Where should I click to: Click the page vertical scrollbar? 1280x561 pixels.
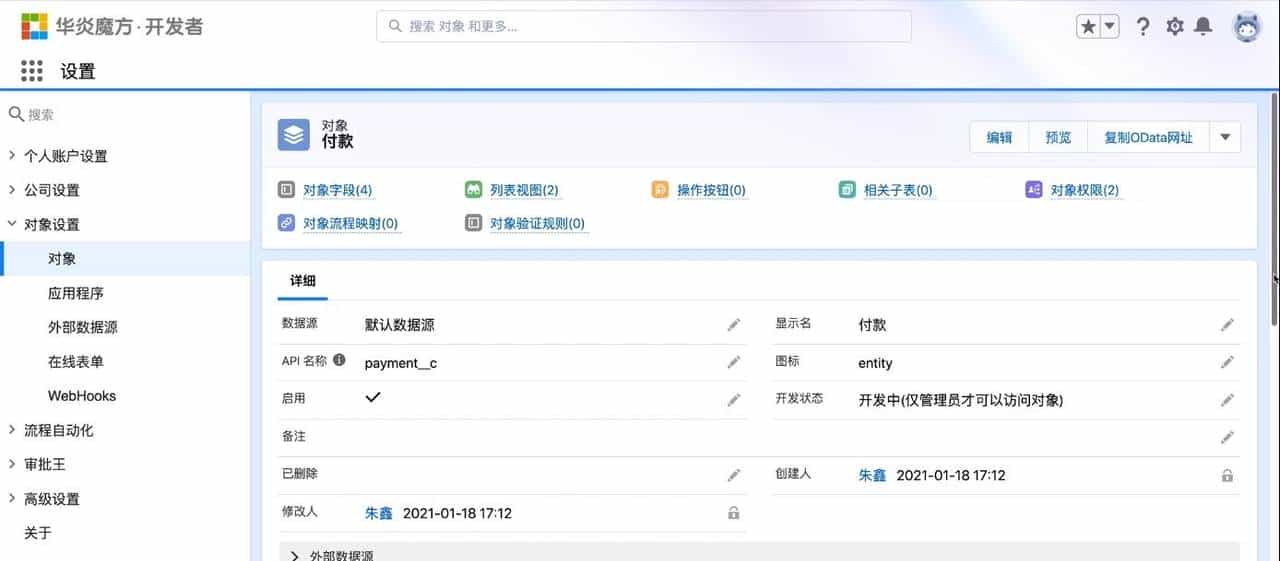pos(1274,208)
